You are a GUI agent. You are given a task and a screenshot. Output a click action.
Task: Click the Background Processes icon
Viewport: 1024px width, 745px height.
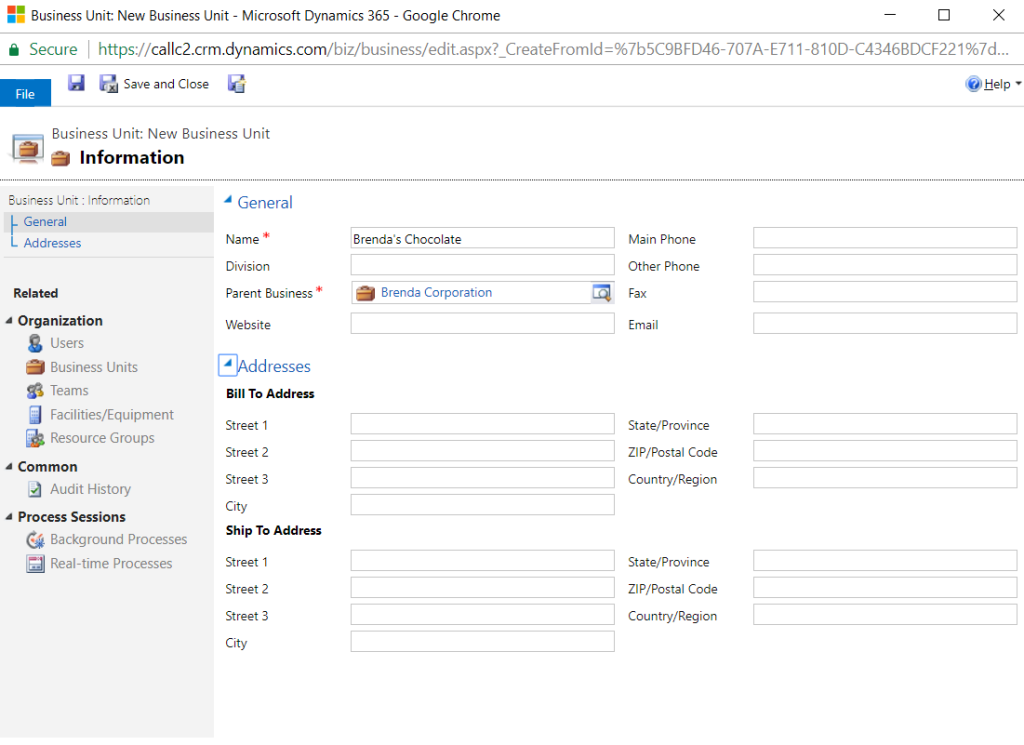[x=35, y=539]
